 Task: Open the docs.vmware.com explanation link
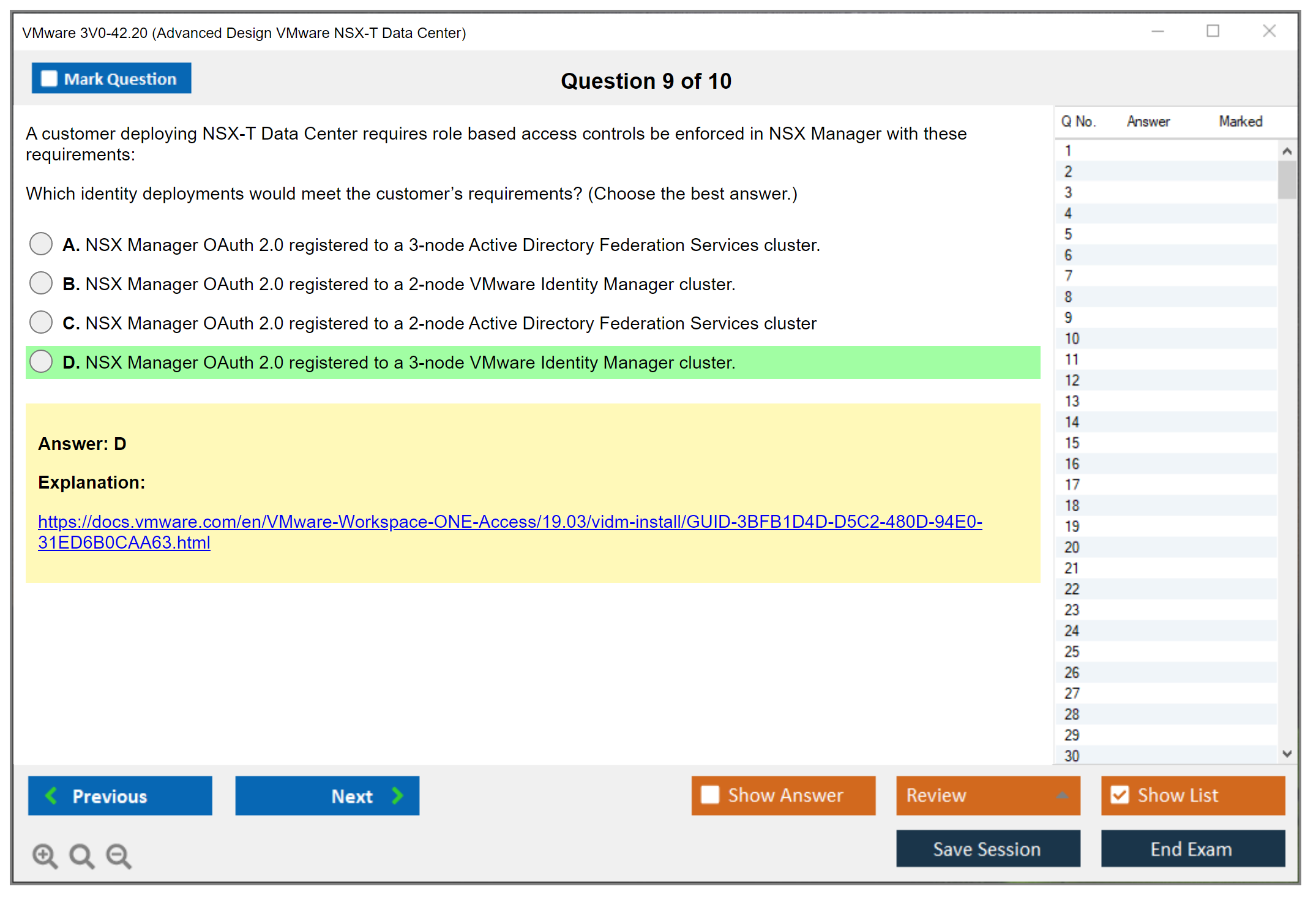tap(509, 522)
